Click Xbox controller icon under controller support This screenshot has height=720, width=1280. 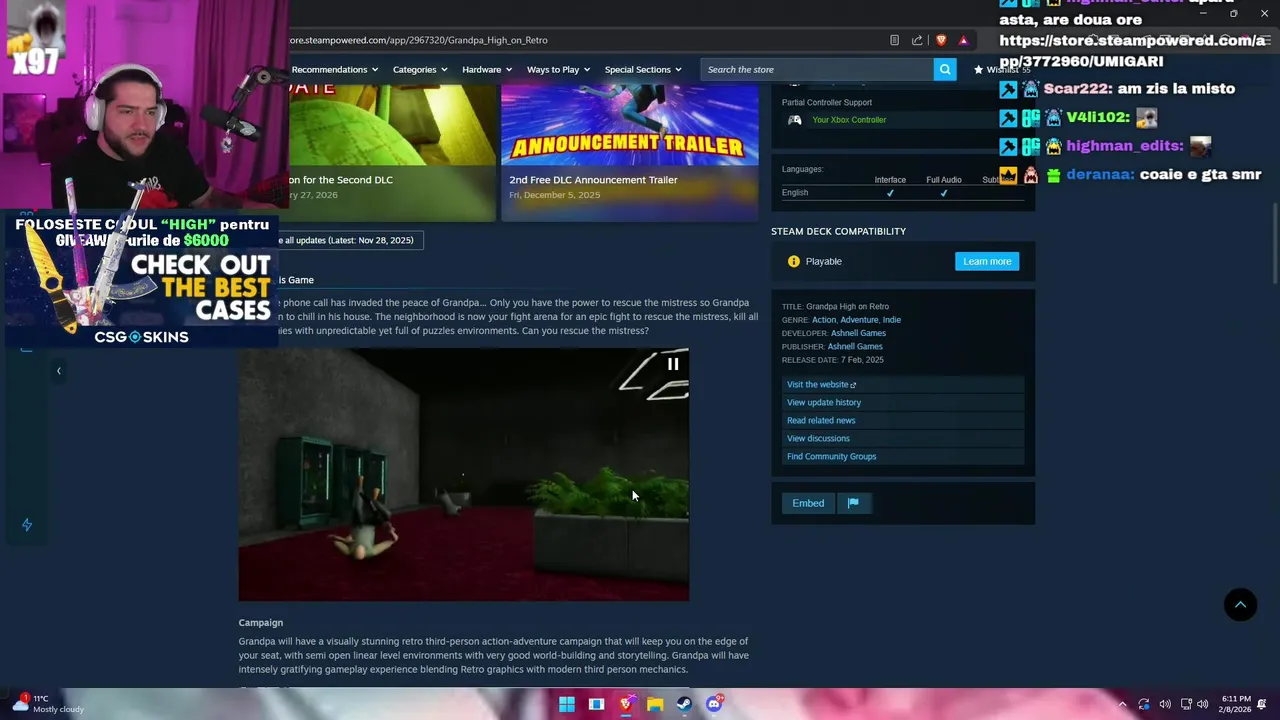795,120
